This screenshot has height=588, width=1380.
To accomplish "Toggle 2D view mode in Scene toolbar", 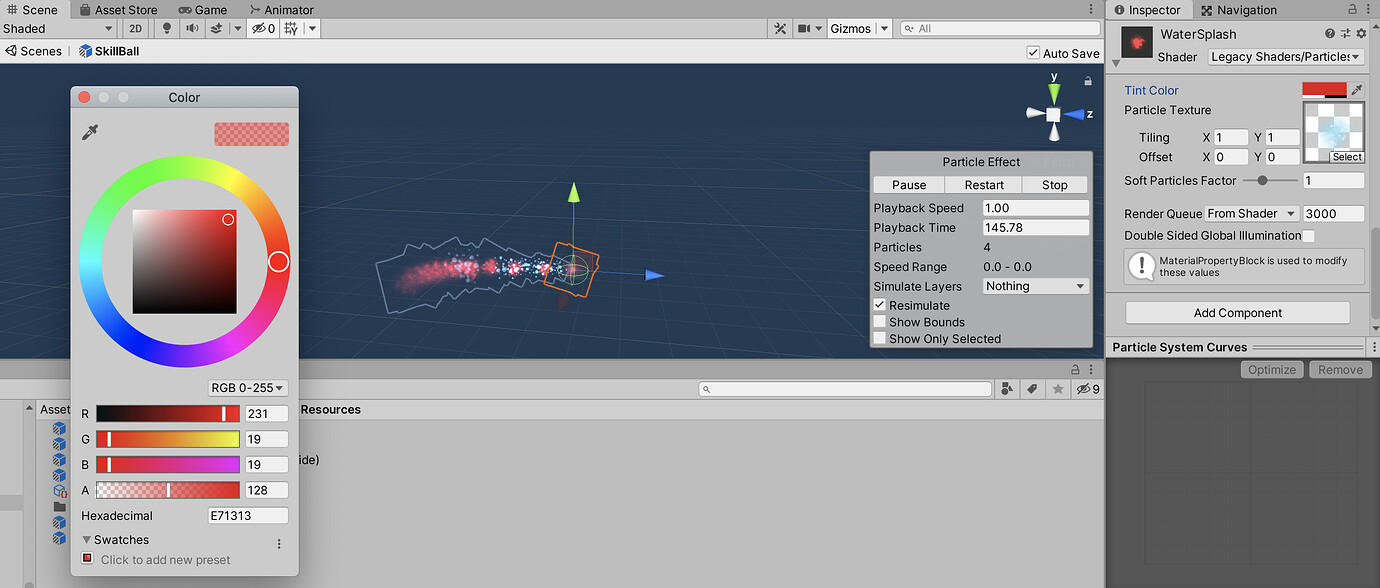I will 135,28.
